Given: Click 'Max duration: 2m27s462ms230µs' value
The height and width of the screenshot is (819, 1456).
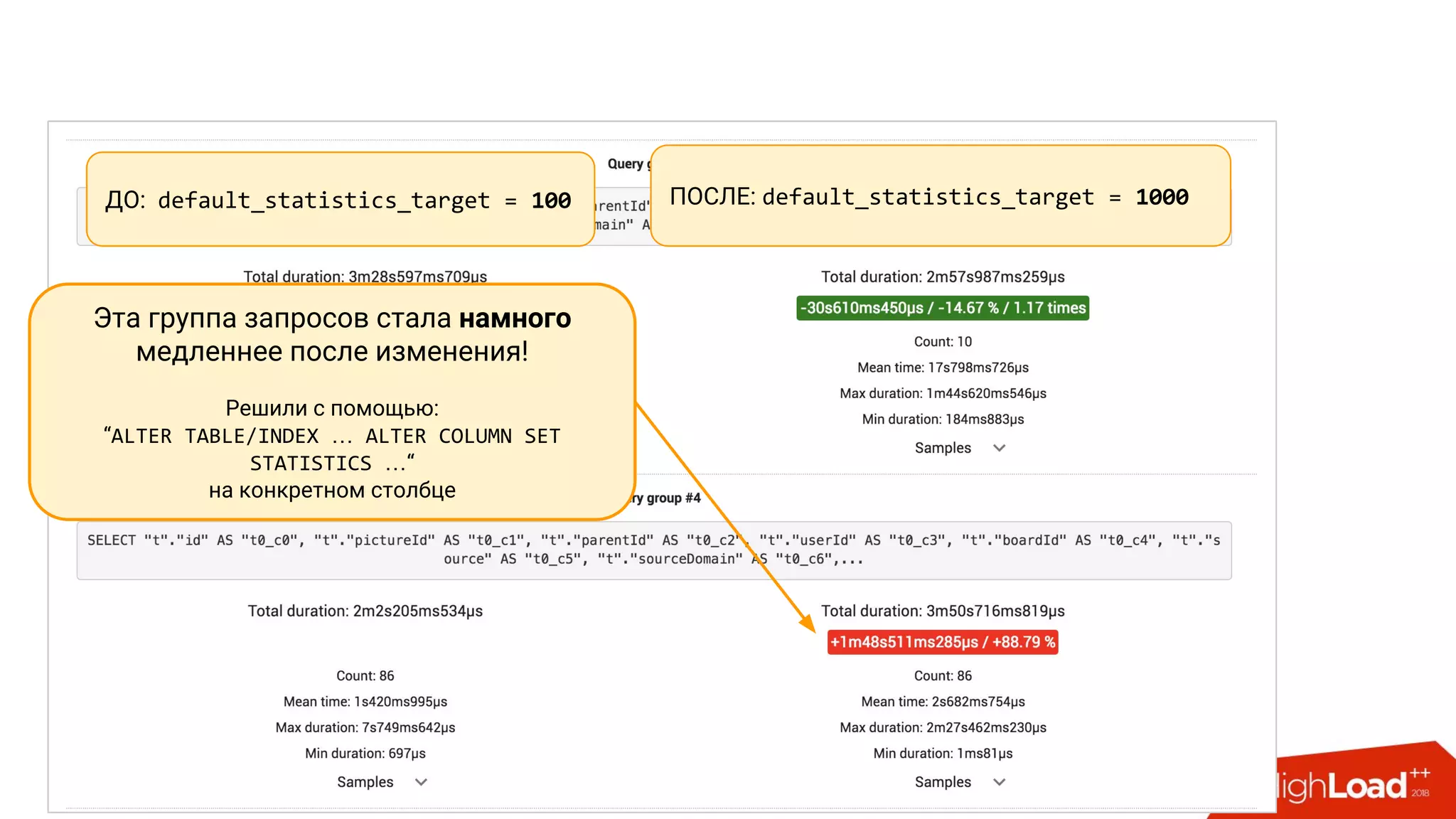Looking at the screenshot, I should (x=943, y=727).
